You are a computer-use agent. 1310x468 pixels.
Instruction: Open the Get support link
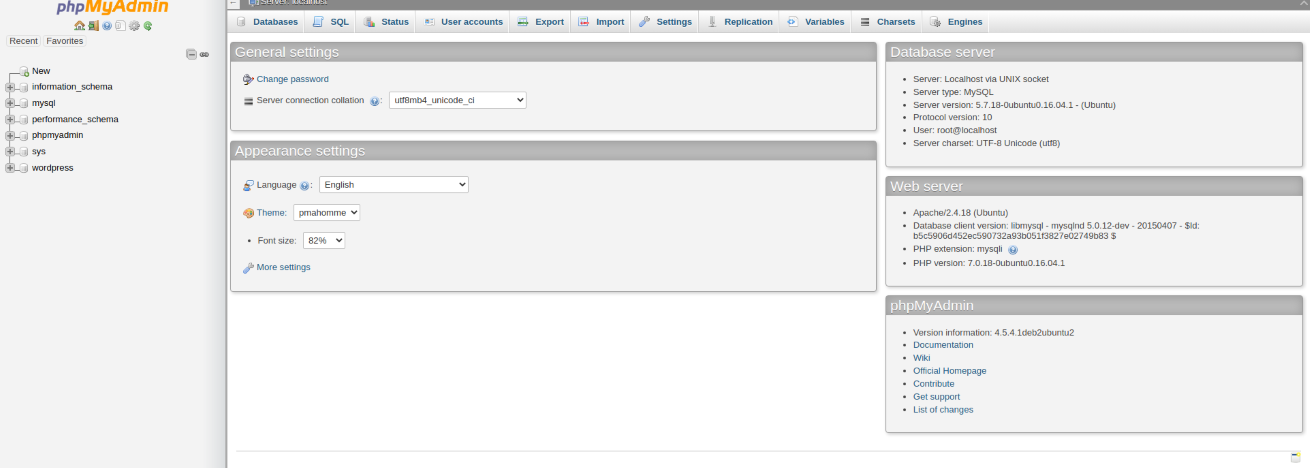tap(936, 397)
